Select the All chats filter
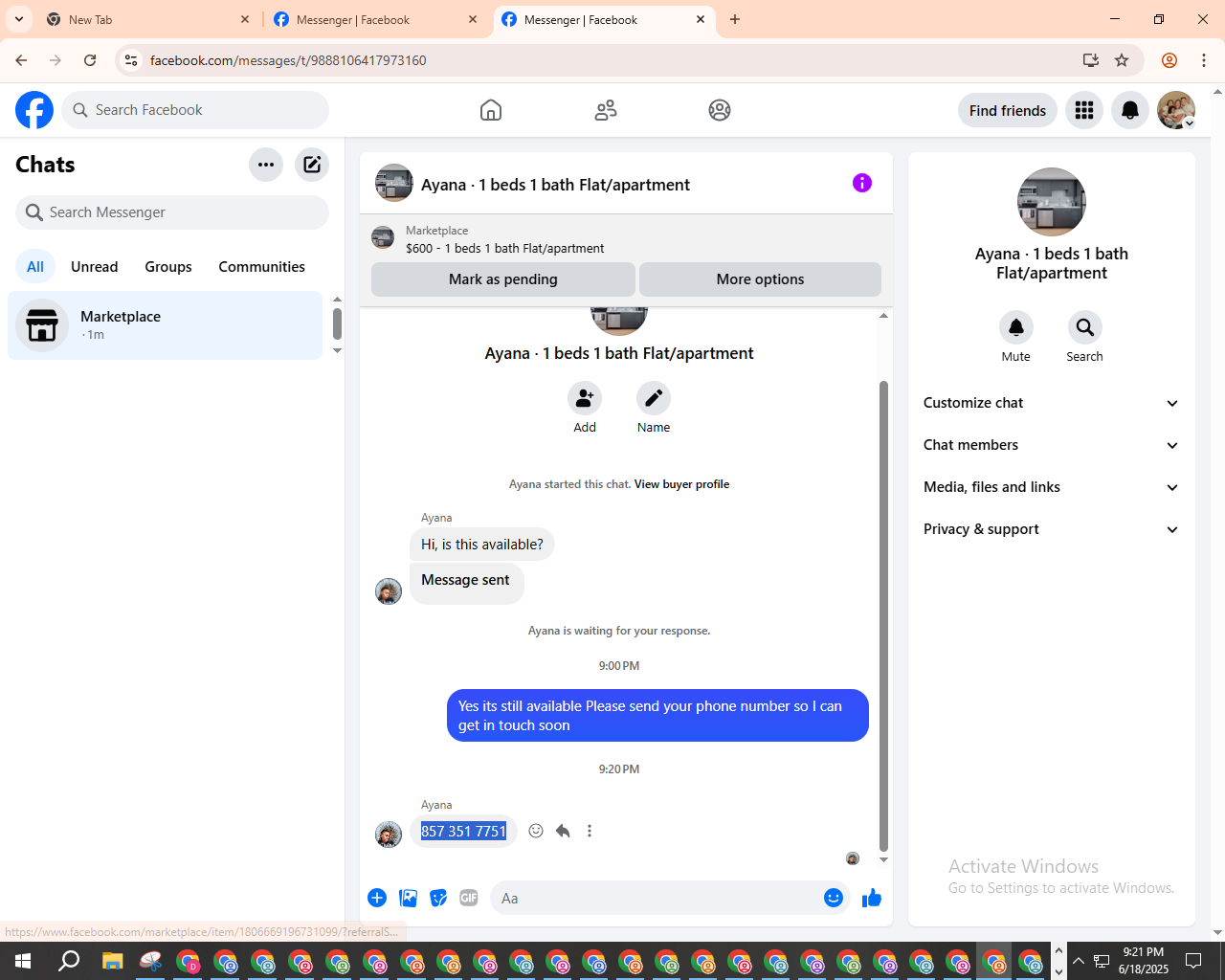The height and width of the screenshot is (980, 1225). (x=35, y=267)
